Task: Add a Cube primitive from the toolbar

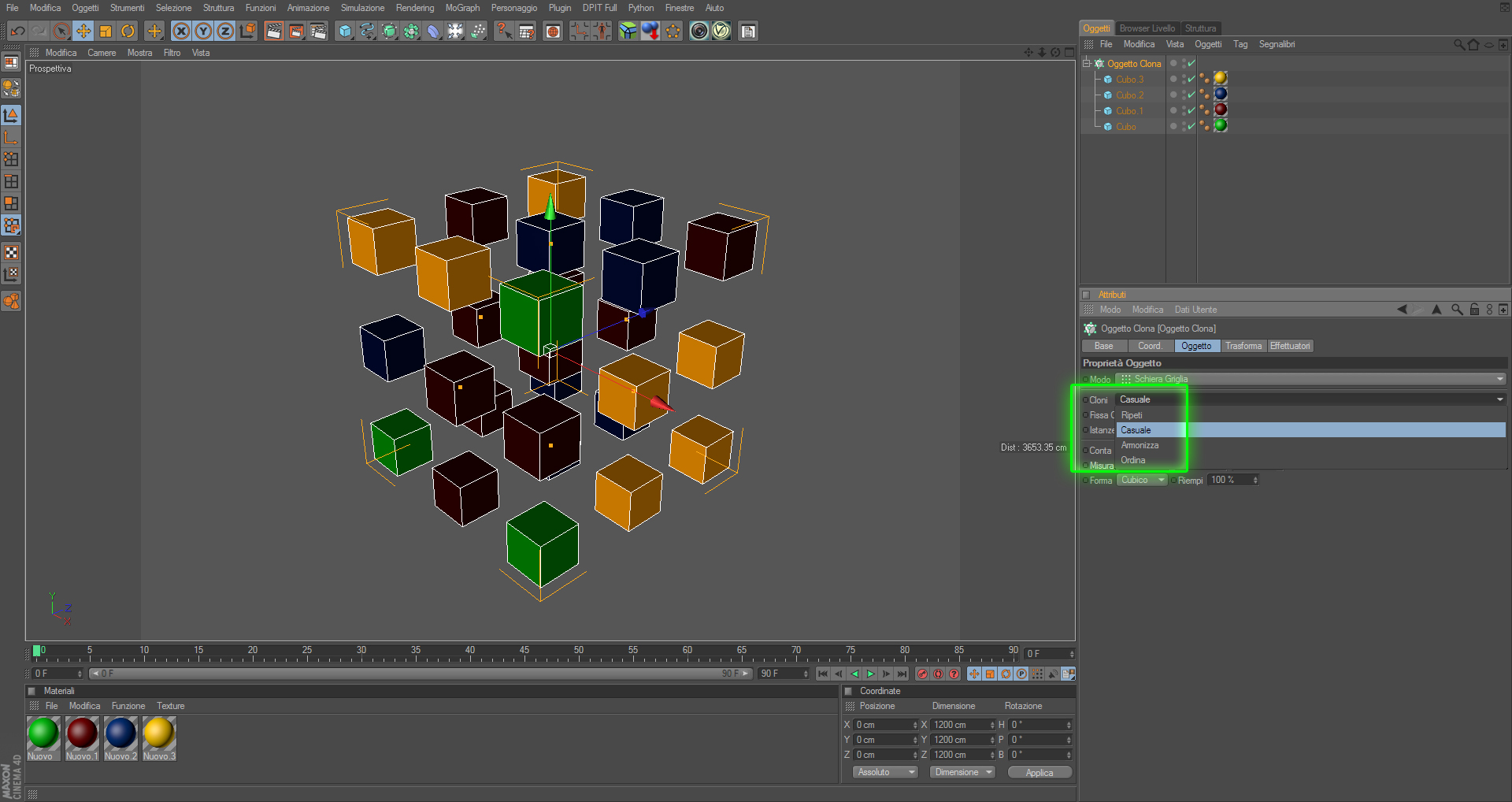Action: click(345, 32)
